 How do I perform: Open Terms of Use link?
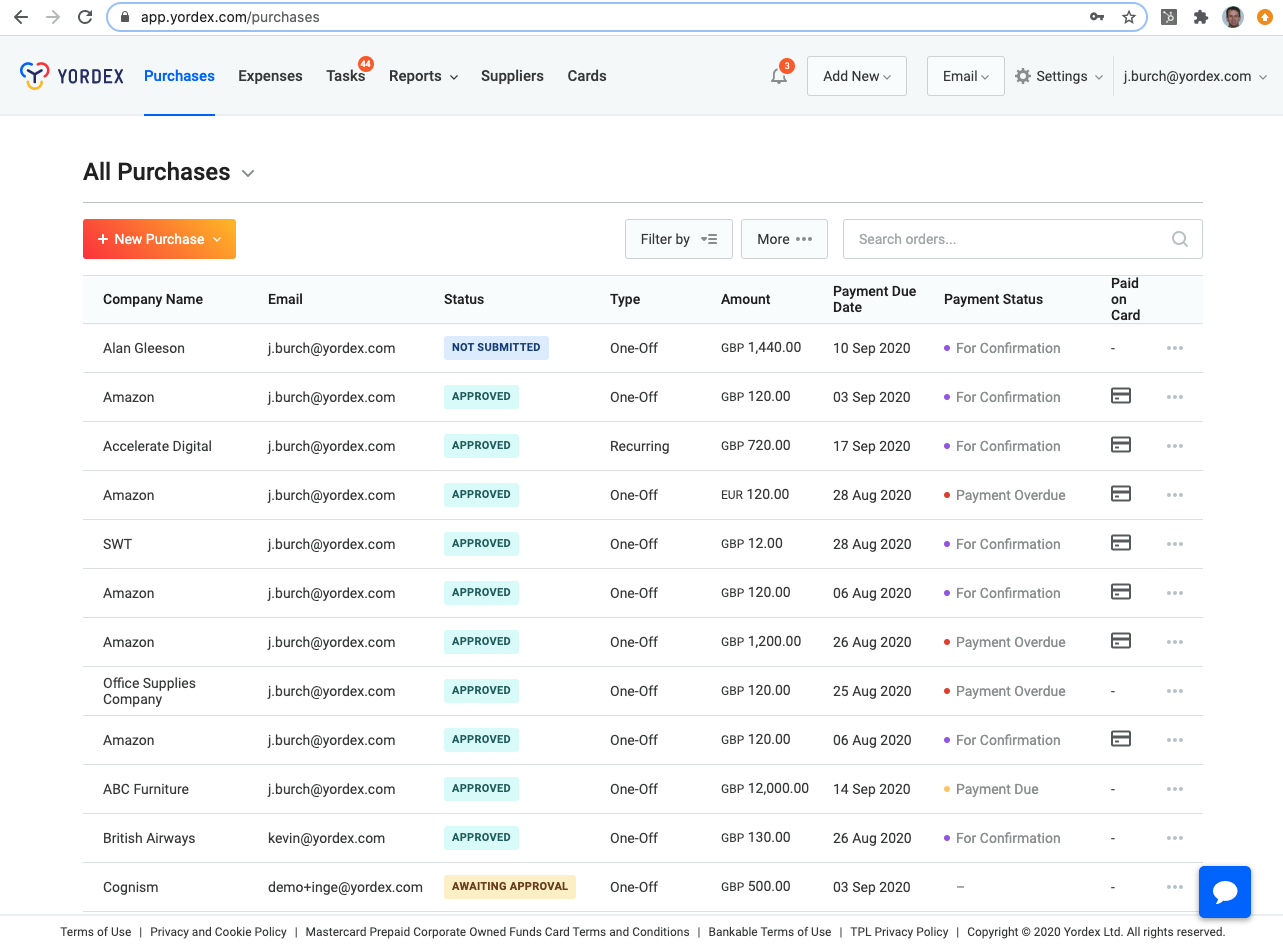coord(96,932)
